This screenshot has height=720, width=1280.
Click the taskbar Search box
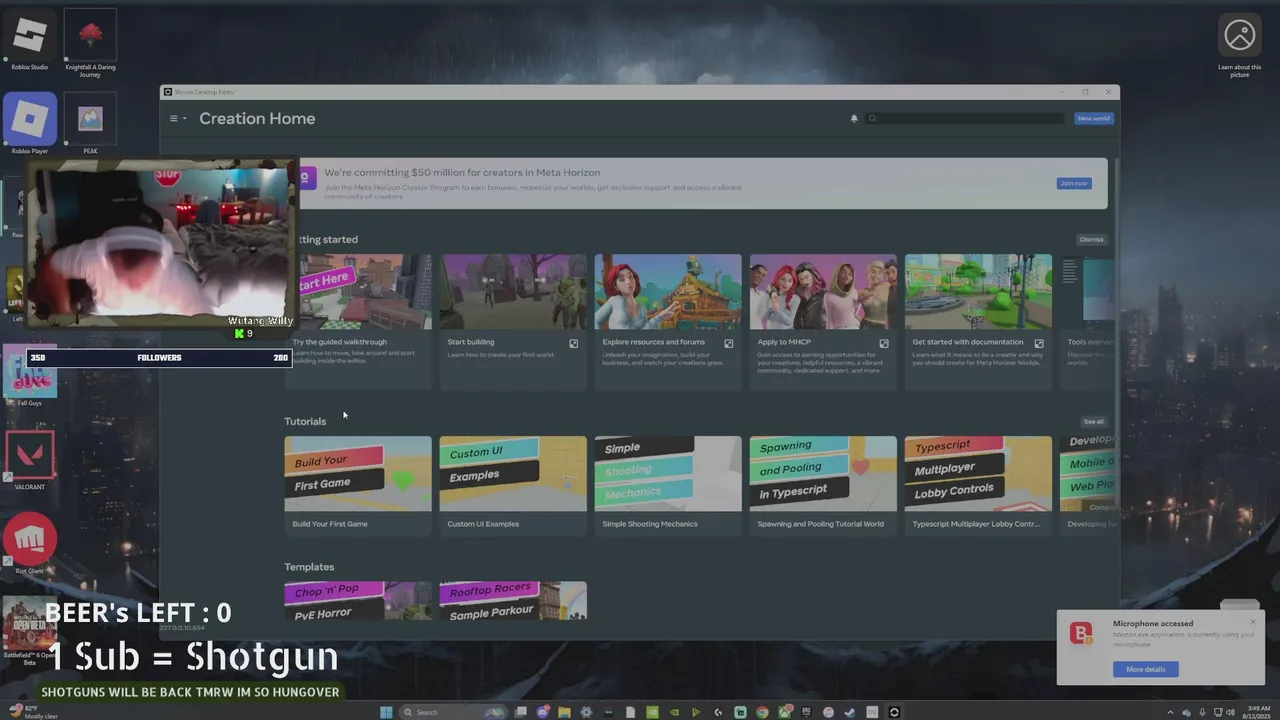click(x=453, y=712)
